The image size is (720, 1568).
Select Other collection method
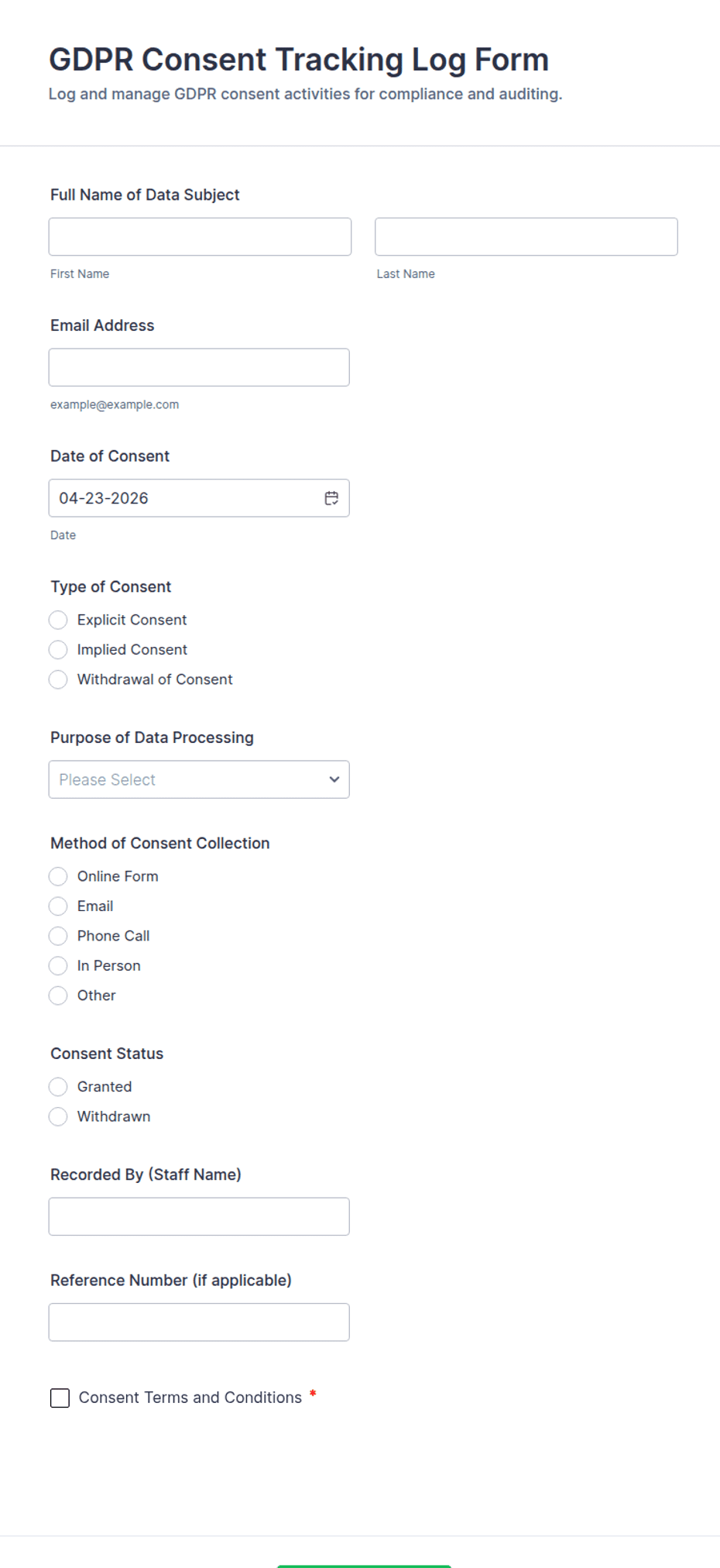(x=58, y=995)
